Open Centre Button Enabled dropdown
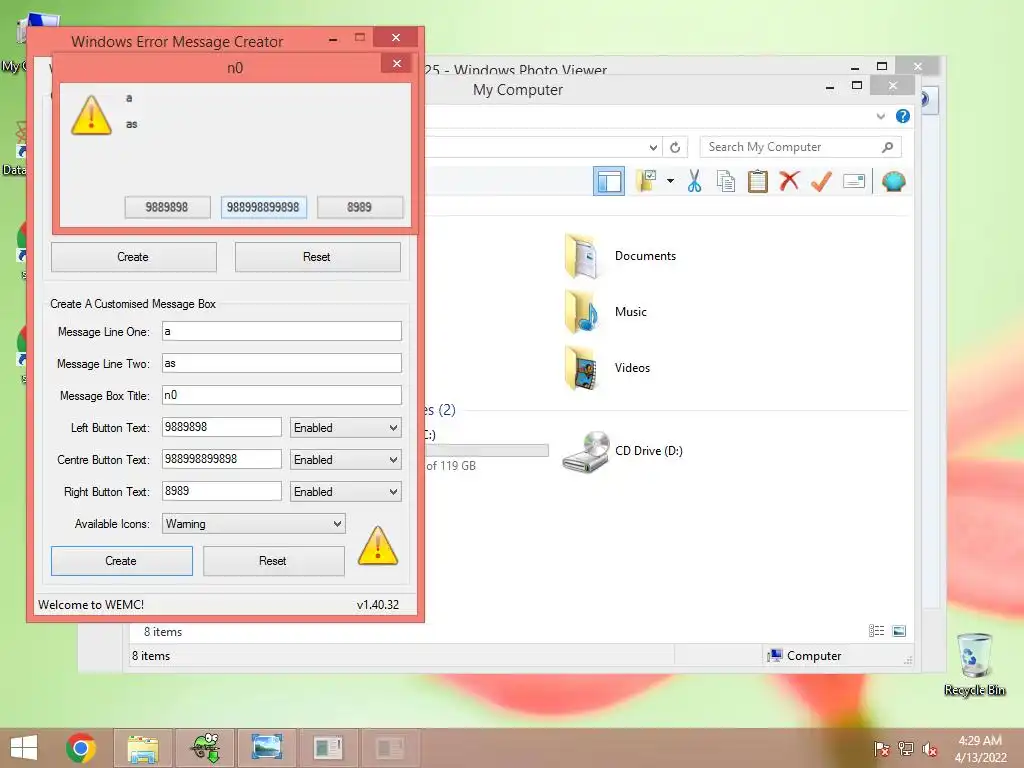The height and width of the screenshot is (768, 1024). click(x=345, y=460)
